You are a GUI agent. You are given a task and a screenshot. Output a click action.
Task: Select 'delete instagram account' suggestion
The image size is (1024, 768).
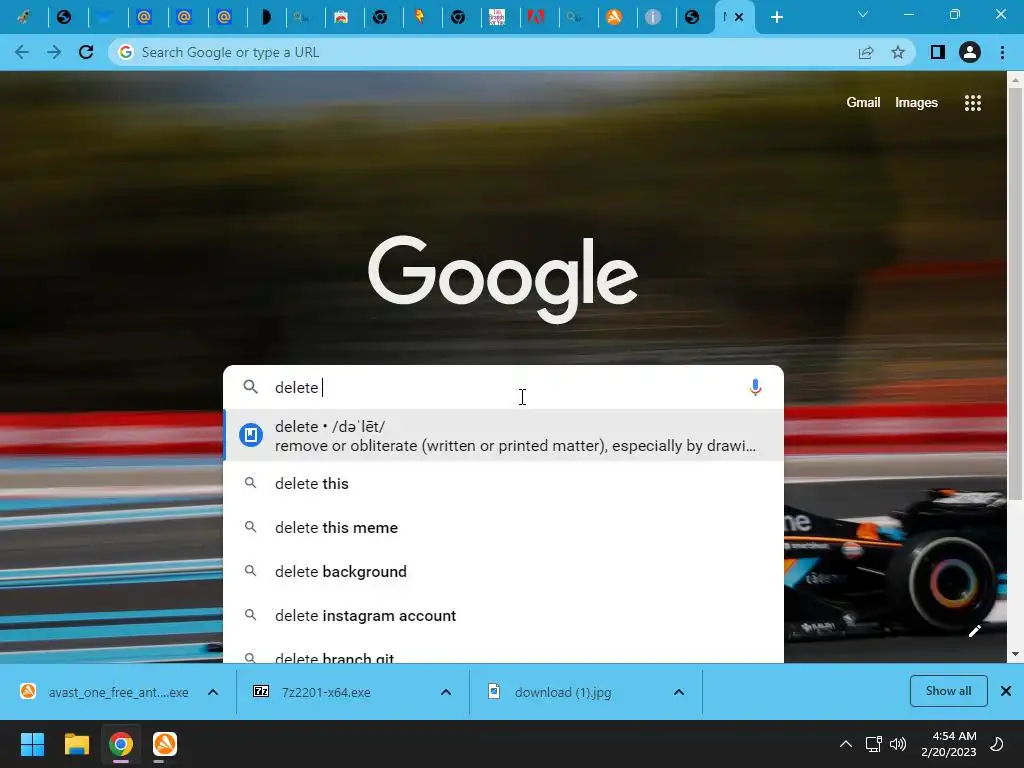tap(504, 616)
